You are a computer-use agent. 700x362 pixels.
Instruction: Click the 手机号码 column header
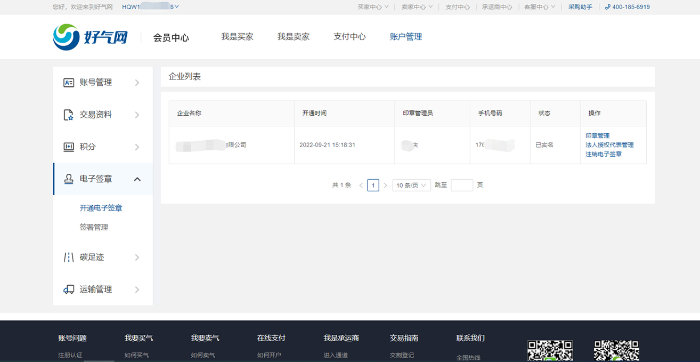490,113
